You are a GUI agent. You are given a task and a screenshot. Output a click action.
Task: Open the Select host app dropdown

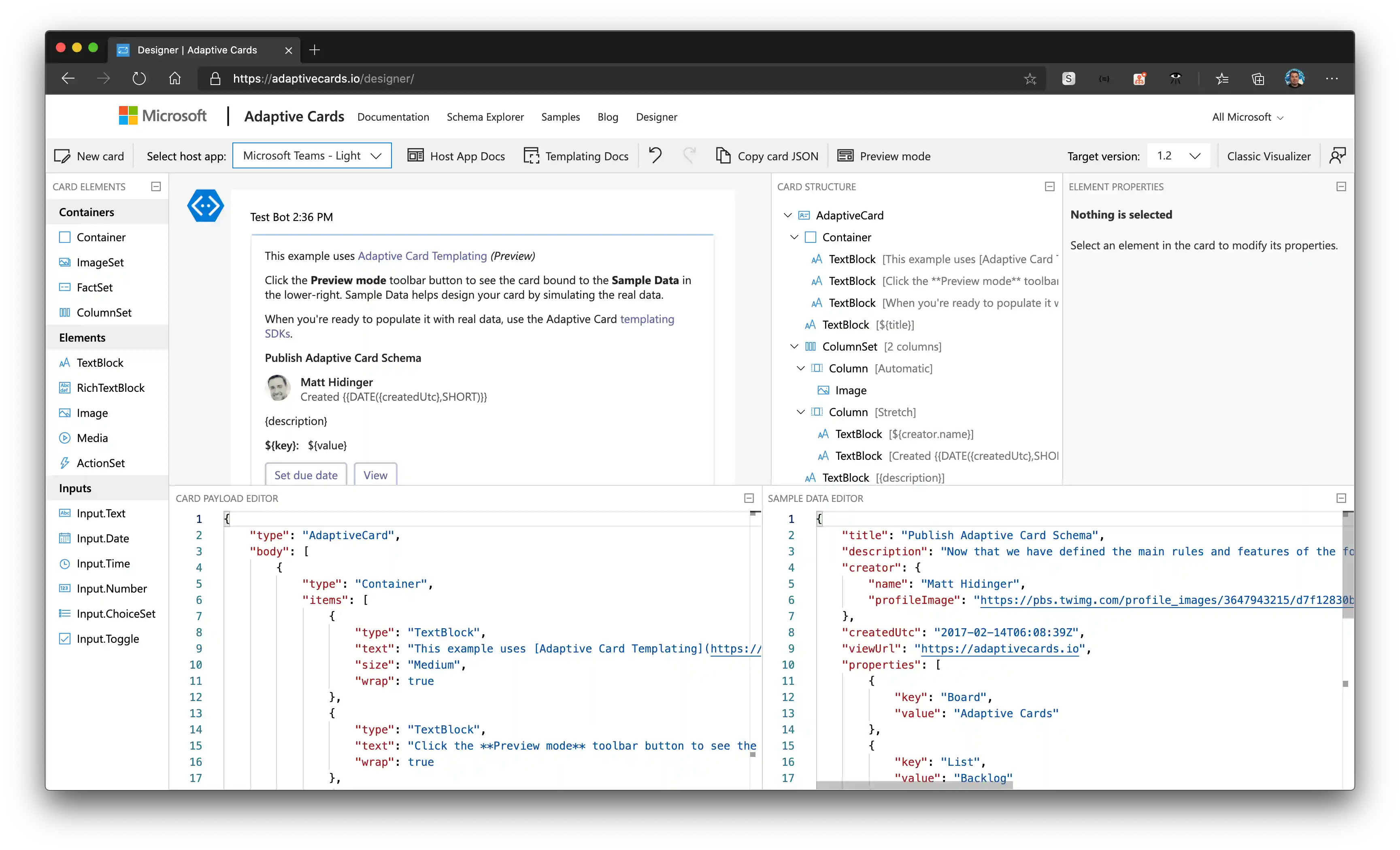point(312,156)
